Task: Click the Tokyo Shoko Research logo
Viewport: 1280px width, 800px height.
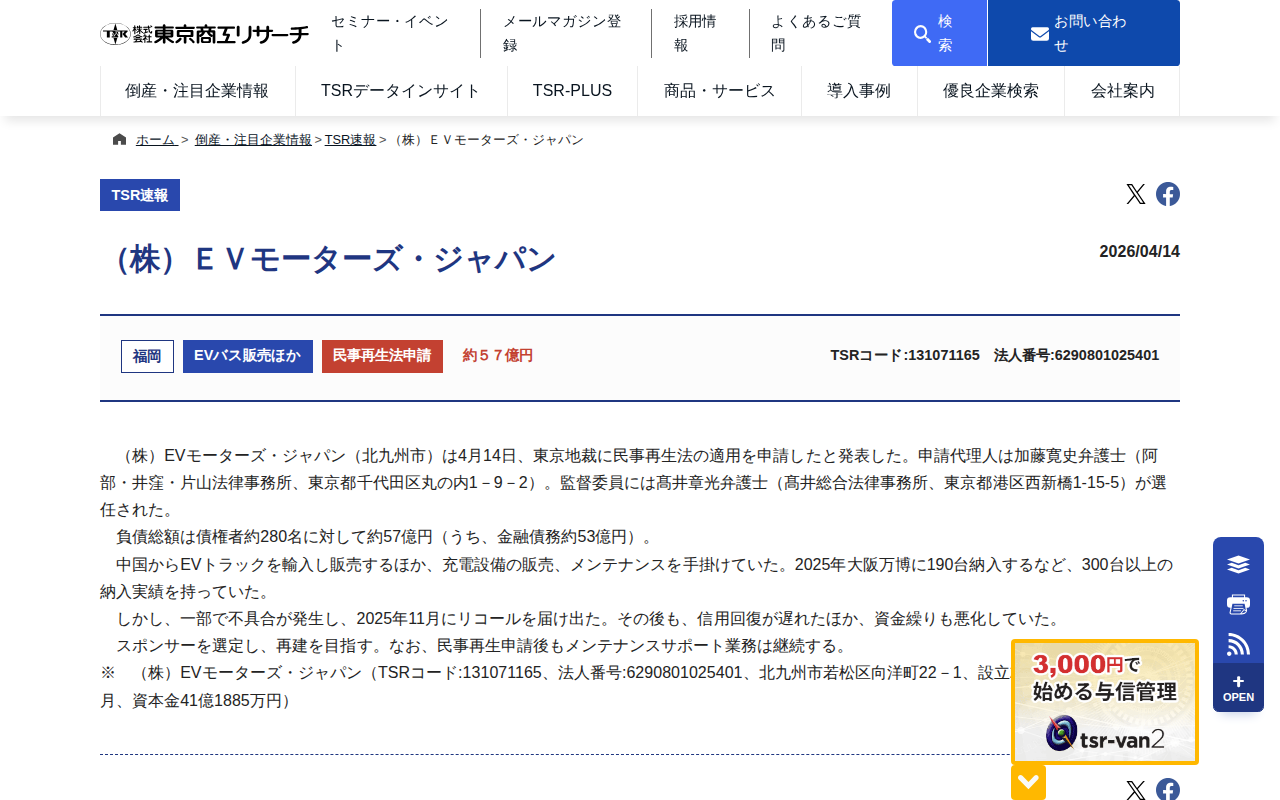Action: pyautogui.click(x=205, y=34)
